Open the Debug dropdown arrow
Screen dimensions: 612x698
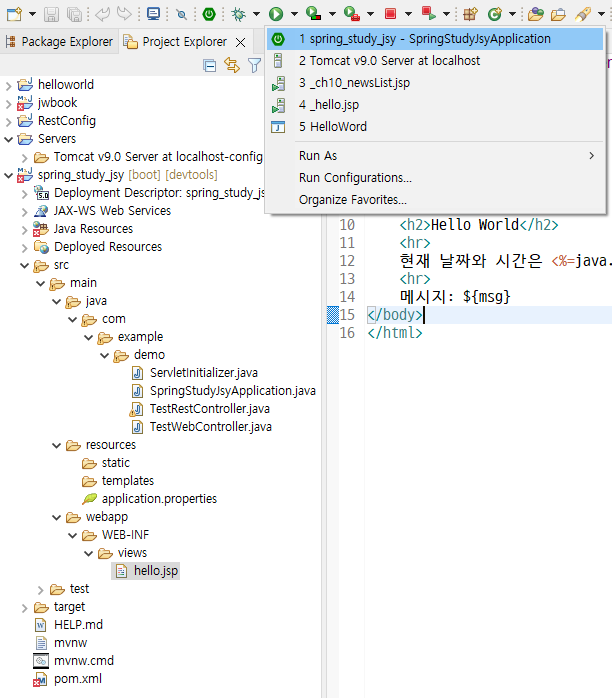[x=256, y=14]
